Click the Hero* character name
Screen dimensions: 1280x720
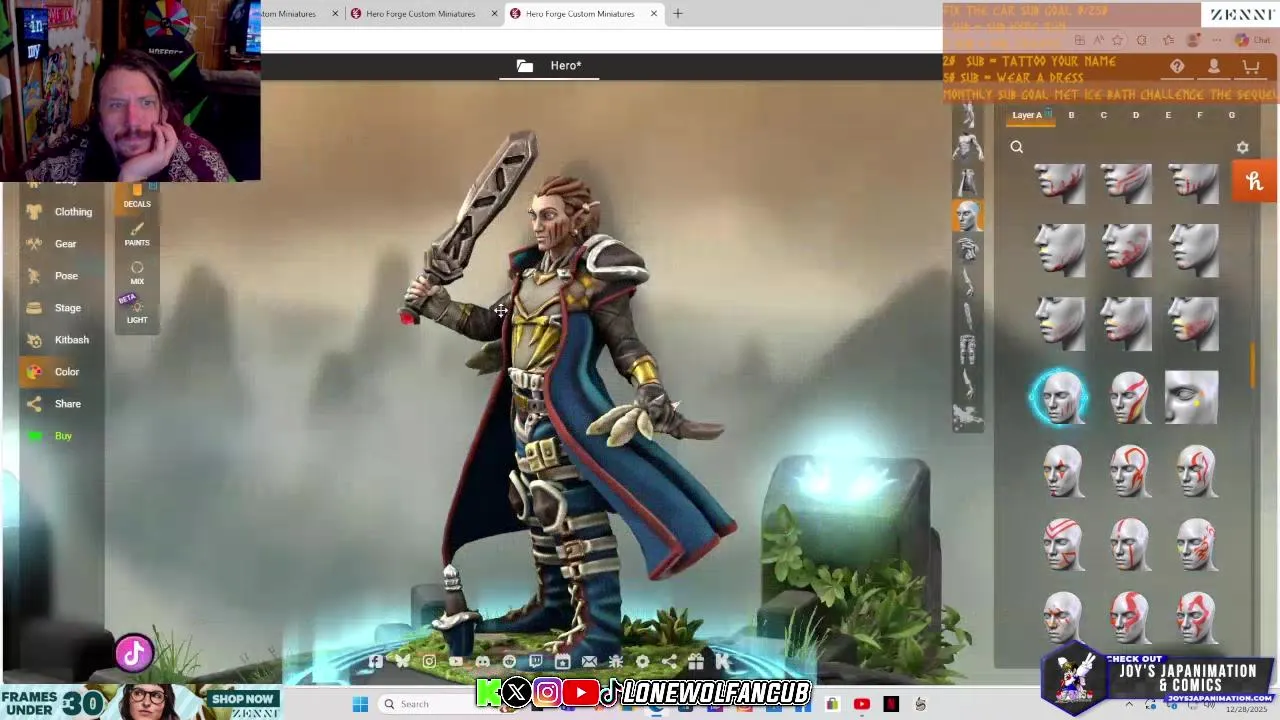pos(565,66)
